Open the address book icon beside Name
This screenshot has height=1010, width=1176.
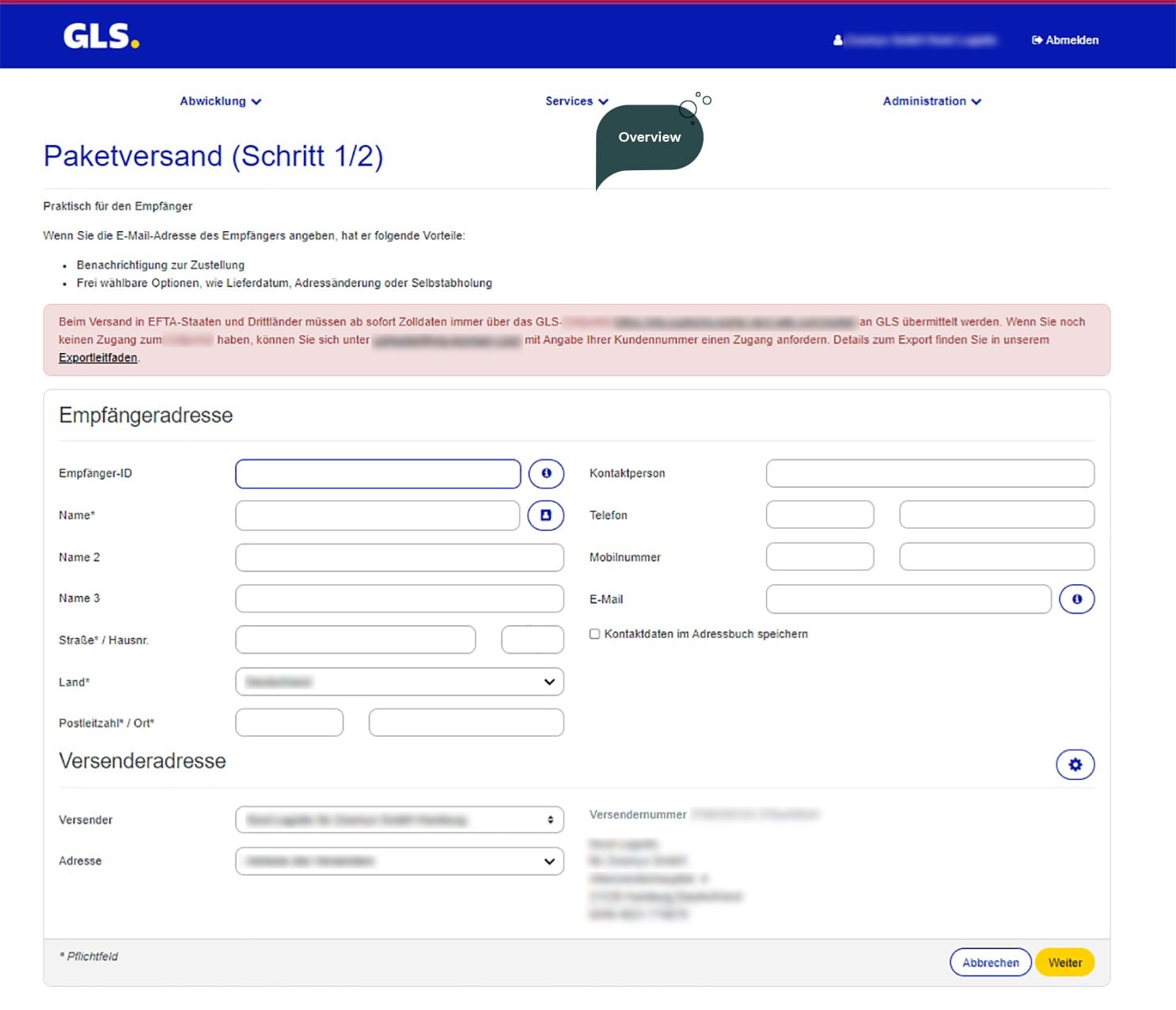tap(546, 515)
